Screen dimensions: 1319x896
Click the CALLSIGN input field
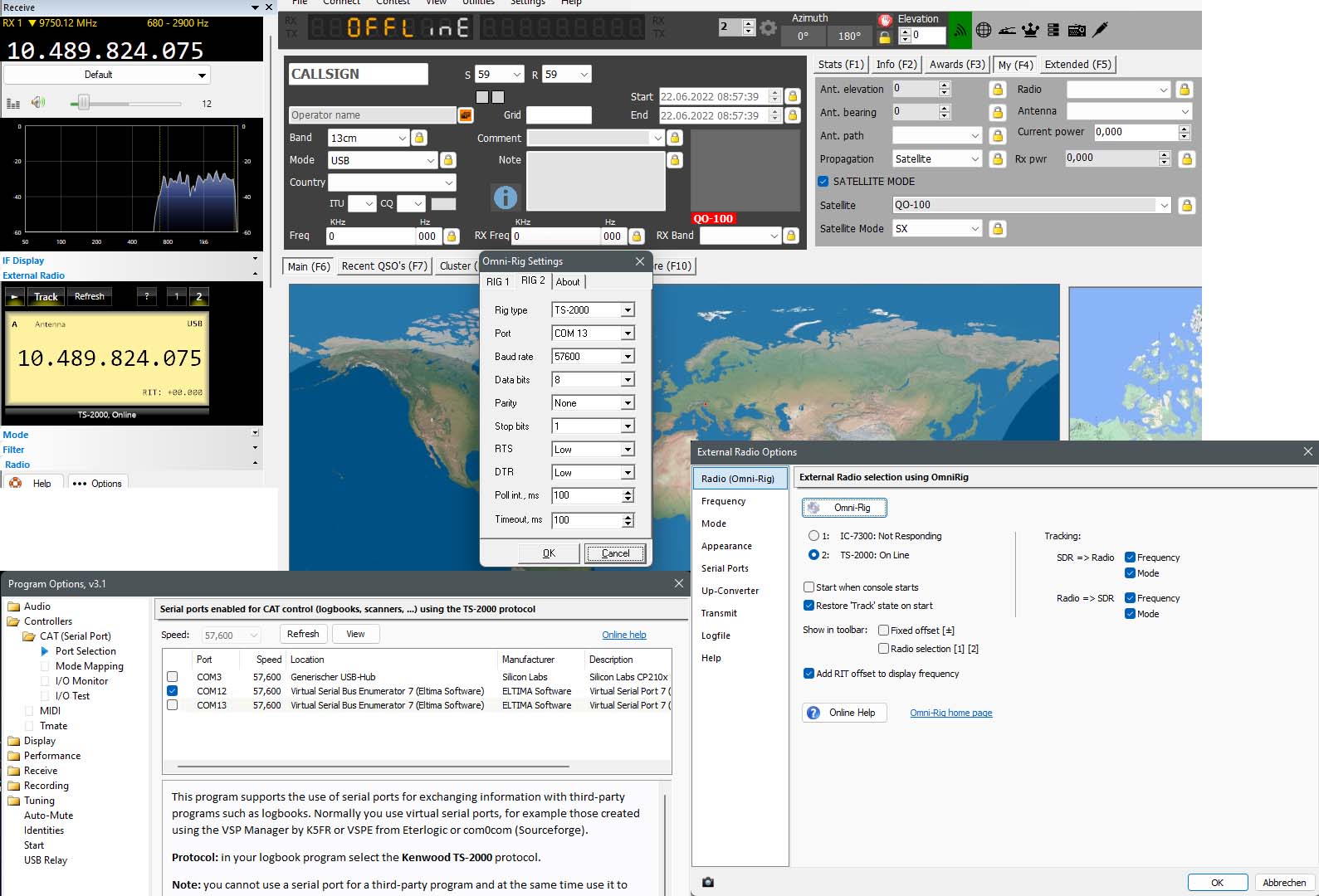358,74
